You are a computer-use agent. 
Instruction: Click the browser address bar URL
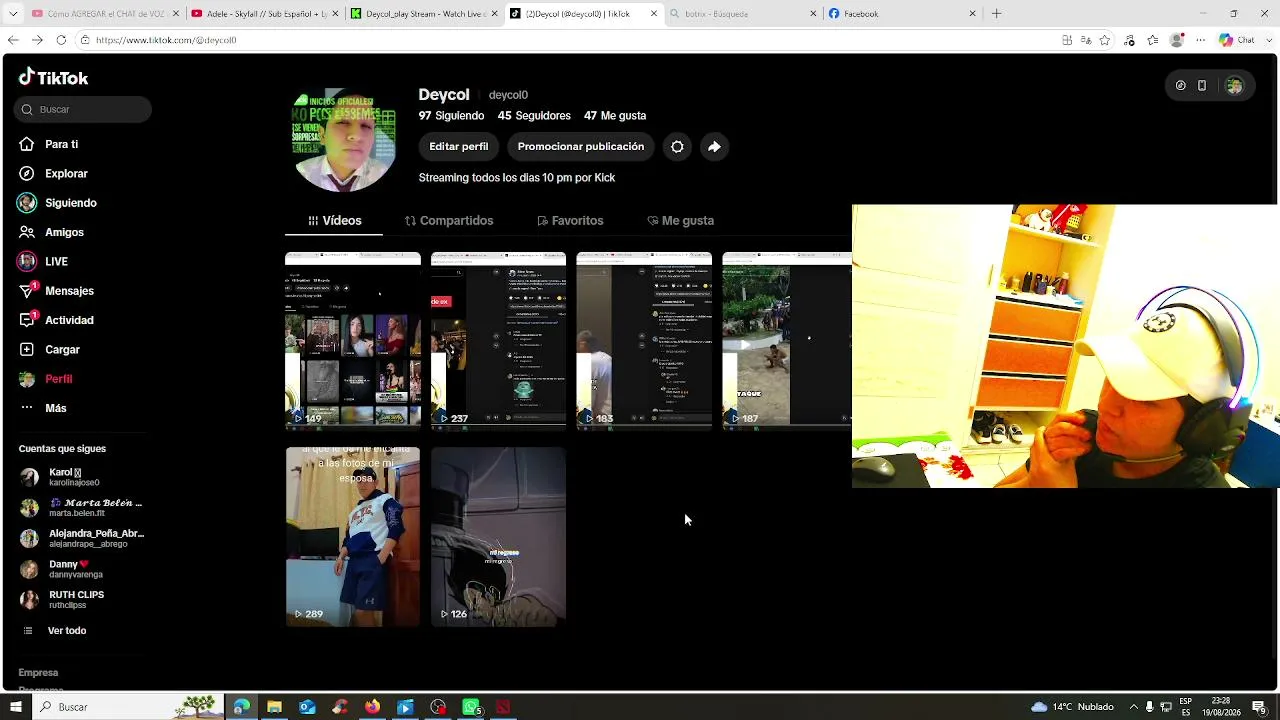pyautogui.click(x=166, y=40)
